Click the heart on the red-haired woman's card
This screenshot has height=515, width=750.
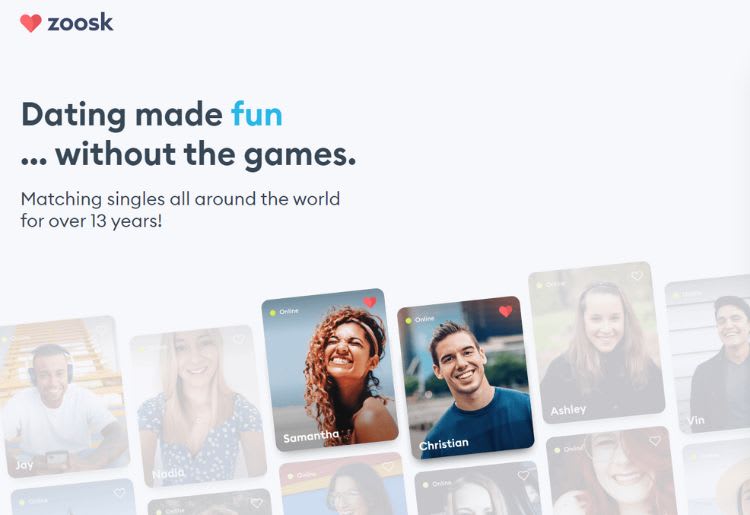tap(655, 441)
